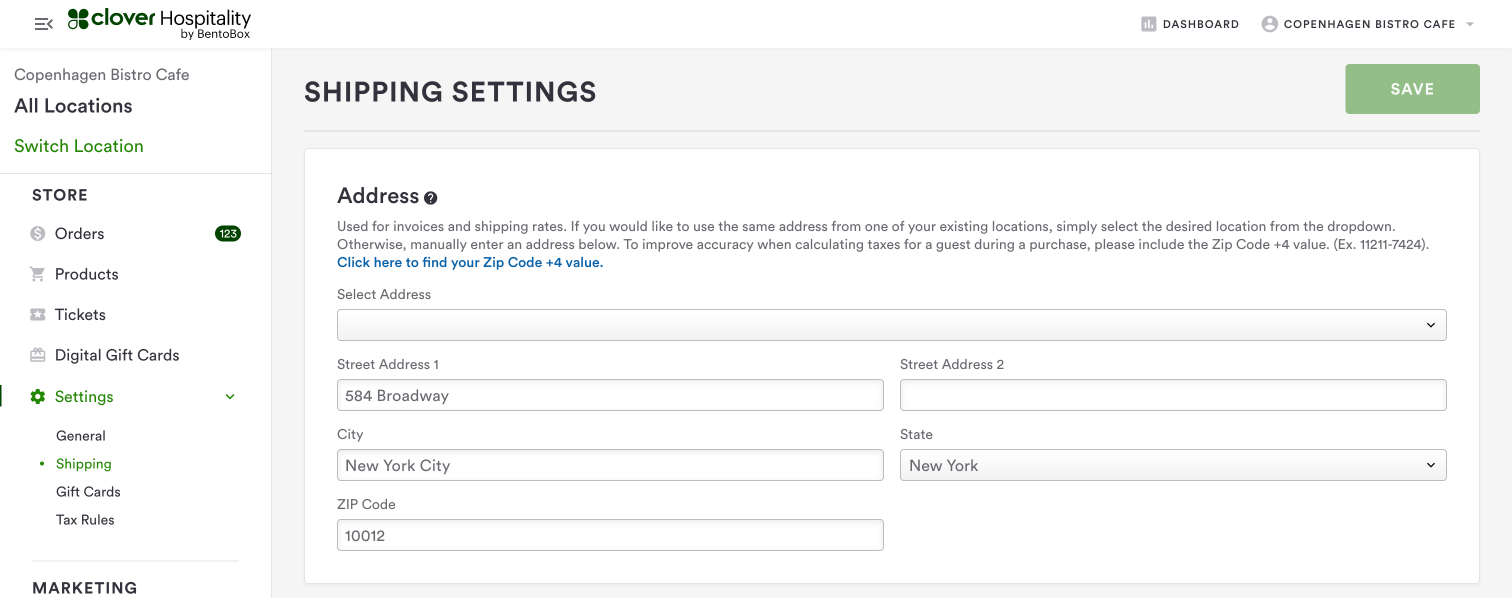Click the Products cart icon
Viewport: 1512px width, 598px height.
pos(38,274)
